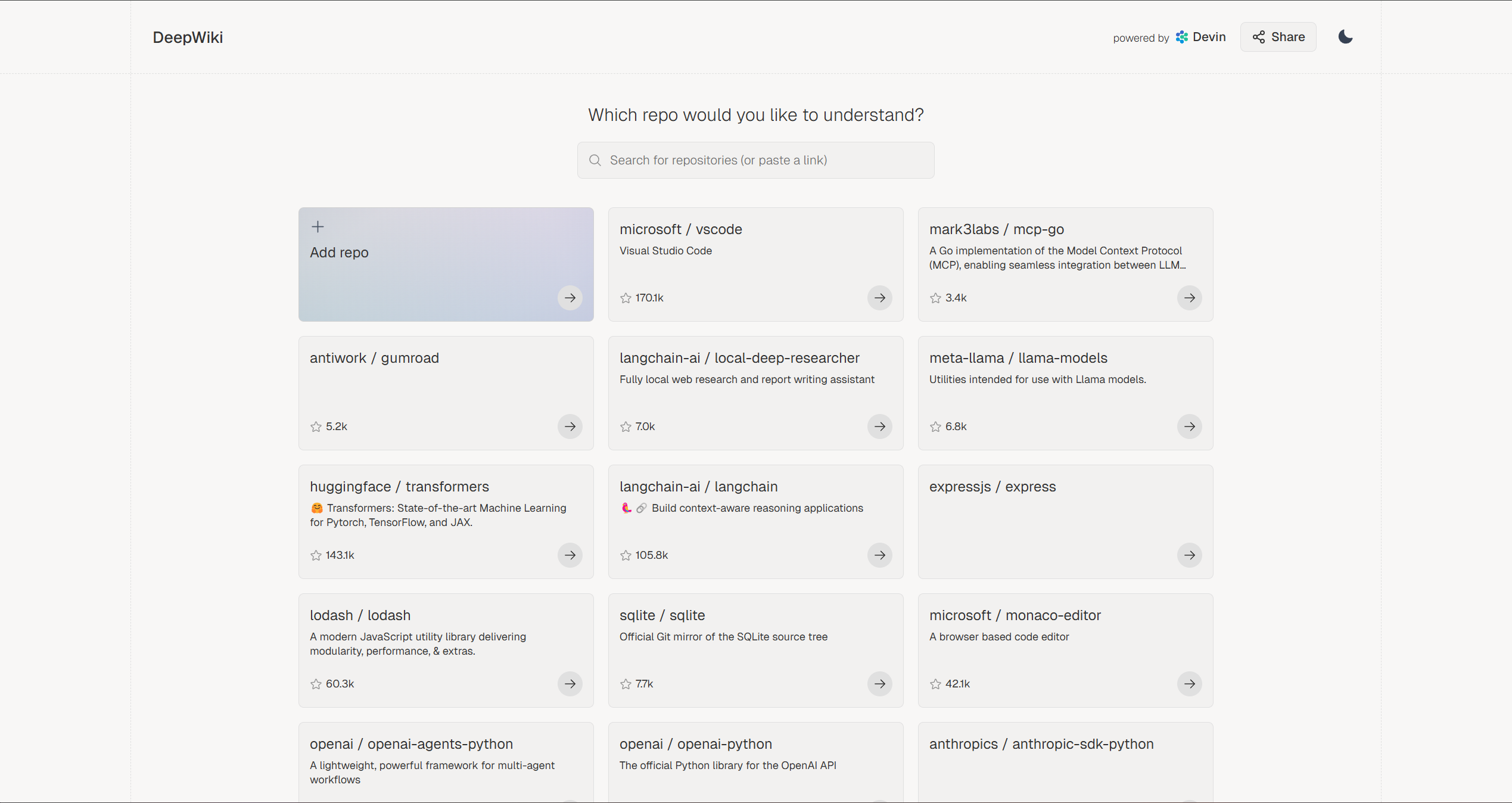The image size is (1512, 803).
Task: Click the search magnifier icon
Action: click(595, 160)
